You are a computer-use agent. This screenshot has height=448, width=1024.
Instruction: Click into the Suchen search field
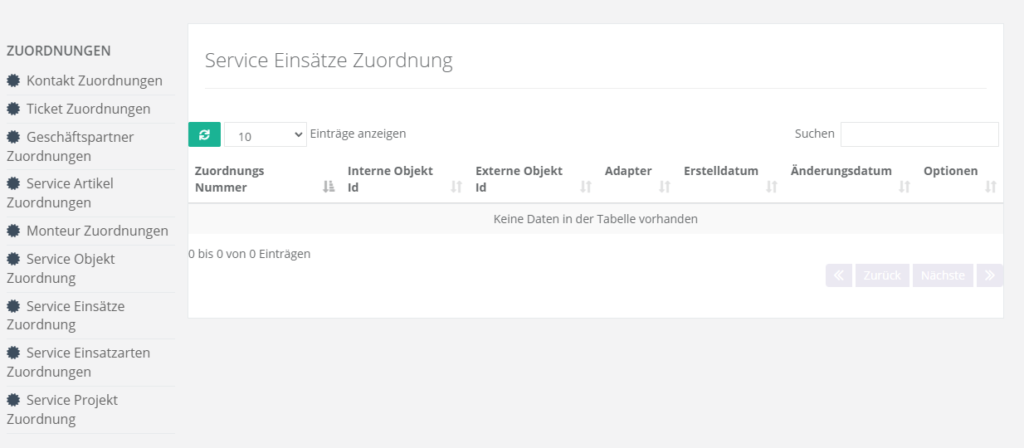[919, 134]
